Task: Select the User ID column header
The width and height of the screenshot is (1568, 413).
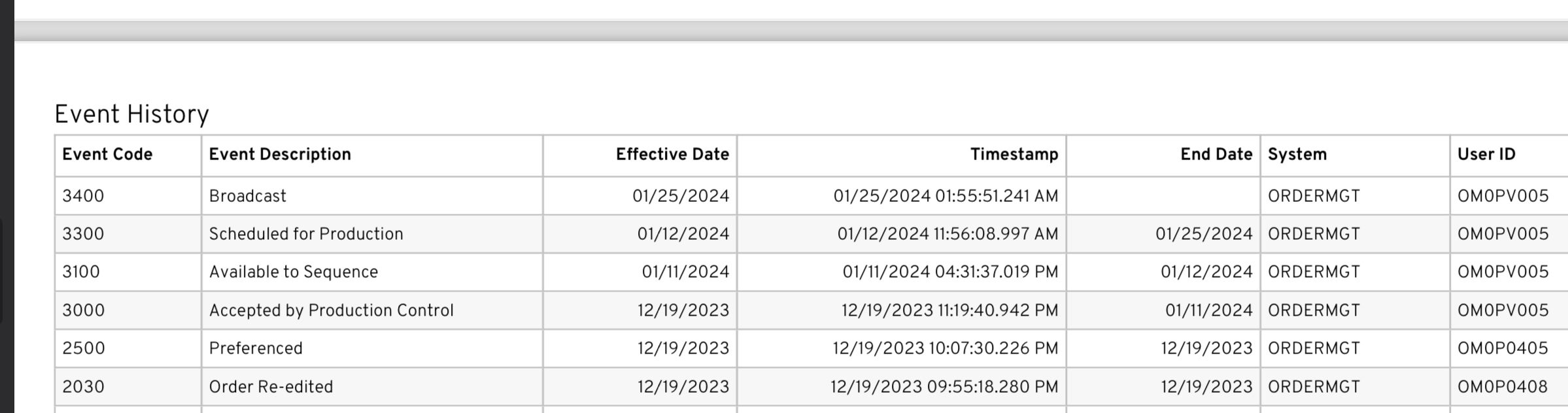Action: [1486, 155]
